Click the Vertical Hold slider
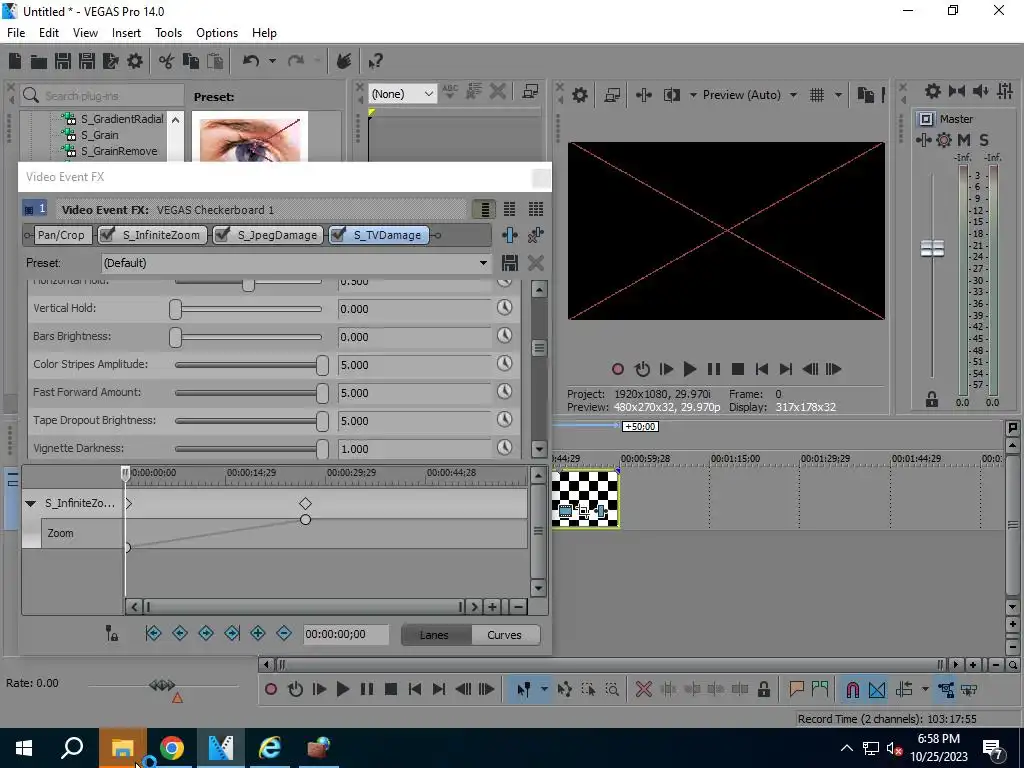 (248, 309)
